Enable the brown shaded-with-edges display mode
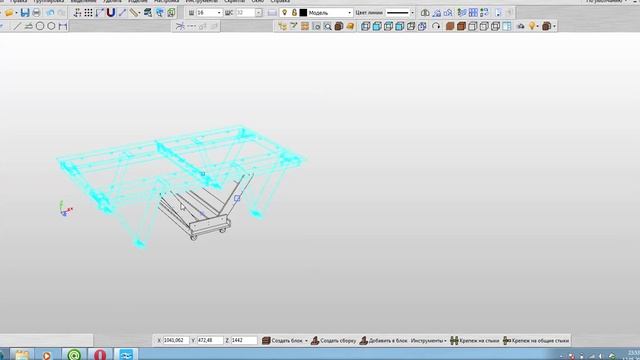640x360 pixels. (461, 27)
